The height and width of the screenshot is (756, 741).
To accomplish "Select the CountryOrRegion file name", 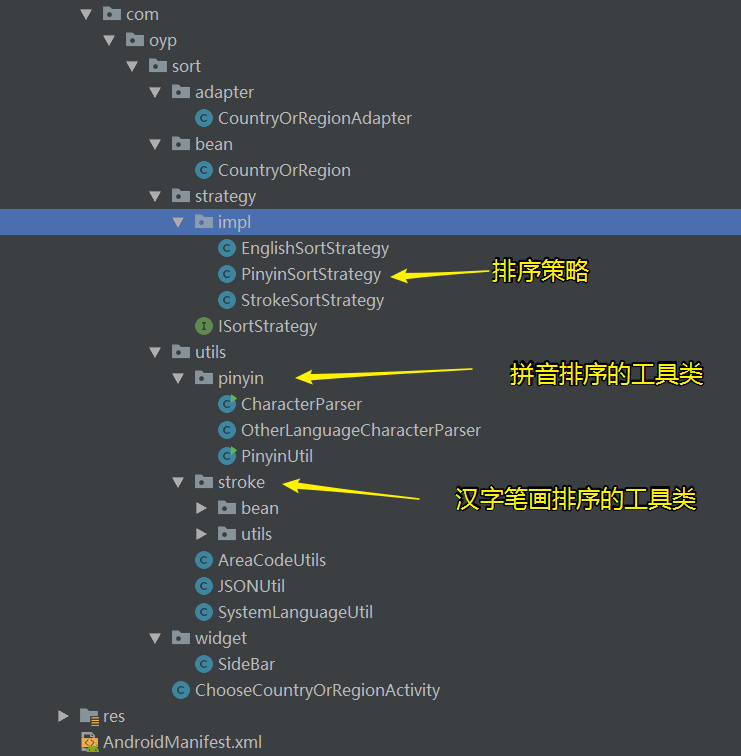I will click(x=284, y=171).
